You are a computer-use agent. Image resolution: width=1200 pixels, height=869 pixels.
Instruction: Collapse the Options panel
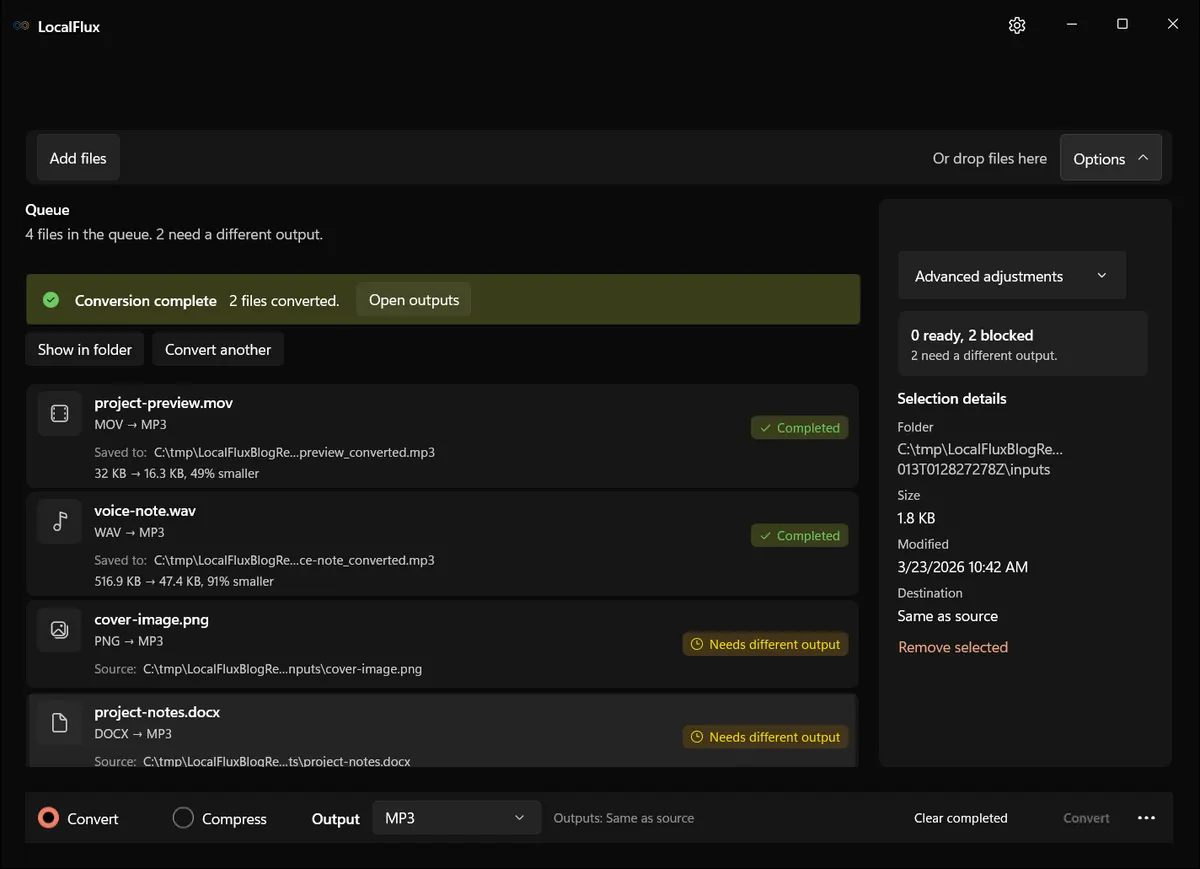click(1110, 158)
